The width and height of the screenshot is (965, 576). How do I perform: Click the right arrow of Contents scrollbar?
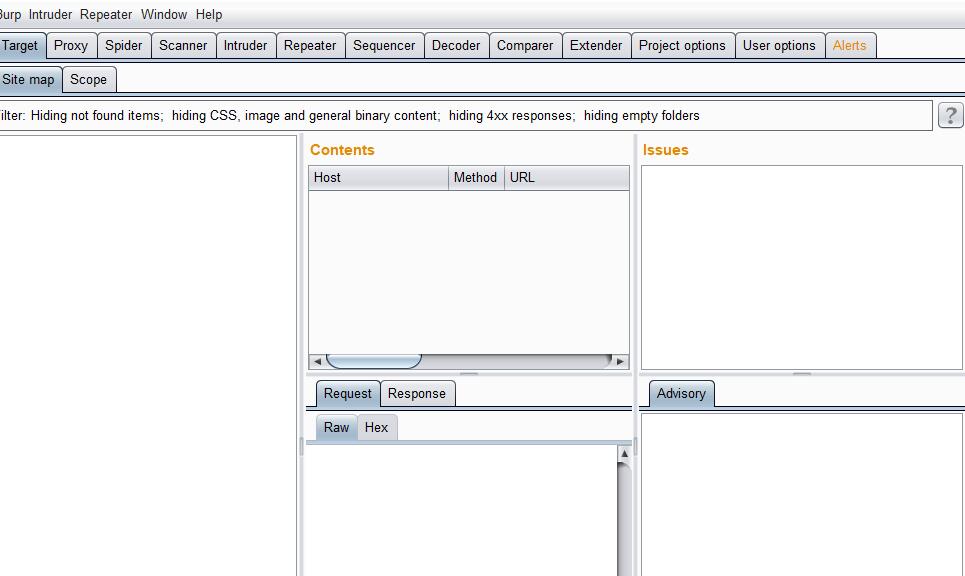tap(620, 361)
